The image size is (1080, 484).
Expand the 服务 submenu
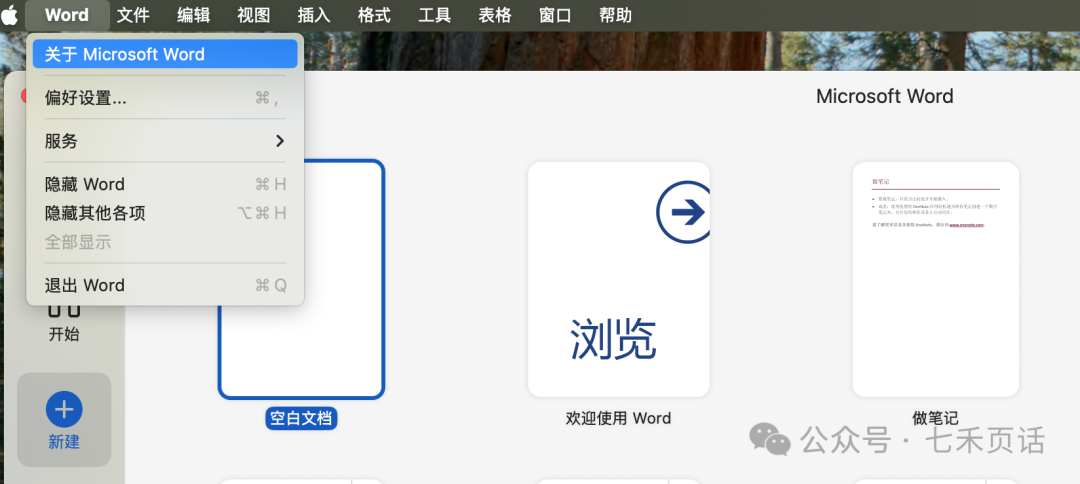[165, 141]
